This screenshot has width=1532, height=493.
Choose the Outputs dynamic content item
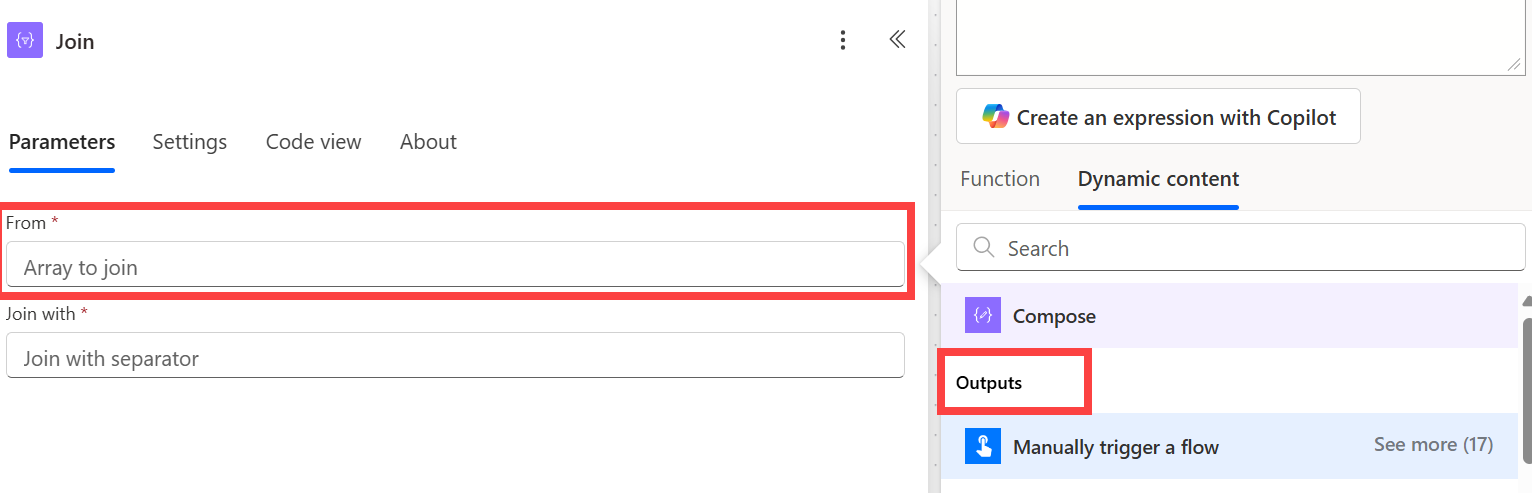click(x=989, y=383)
